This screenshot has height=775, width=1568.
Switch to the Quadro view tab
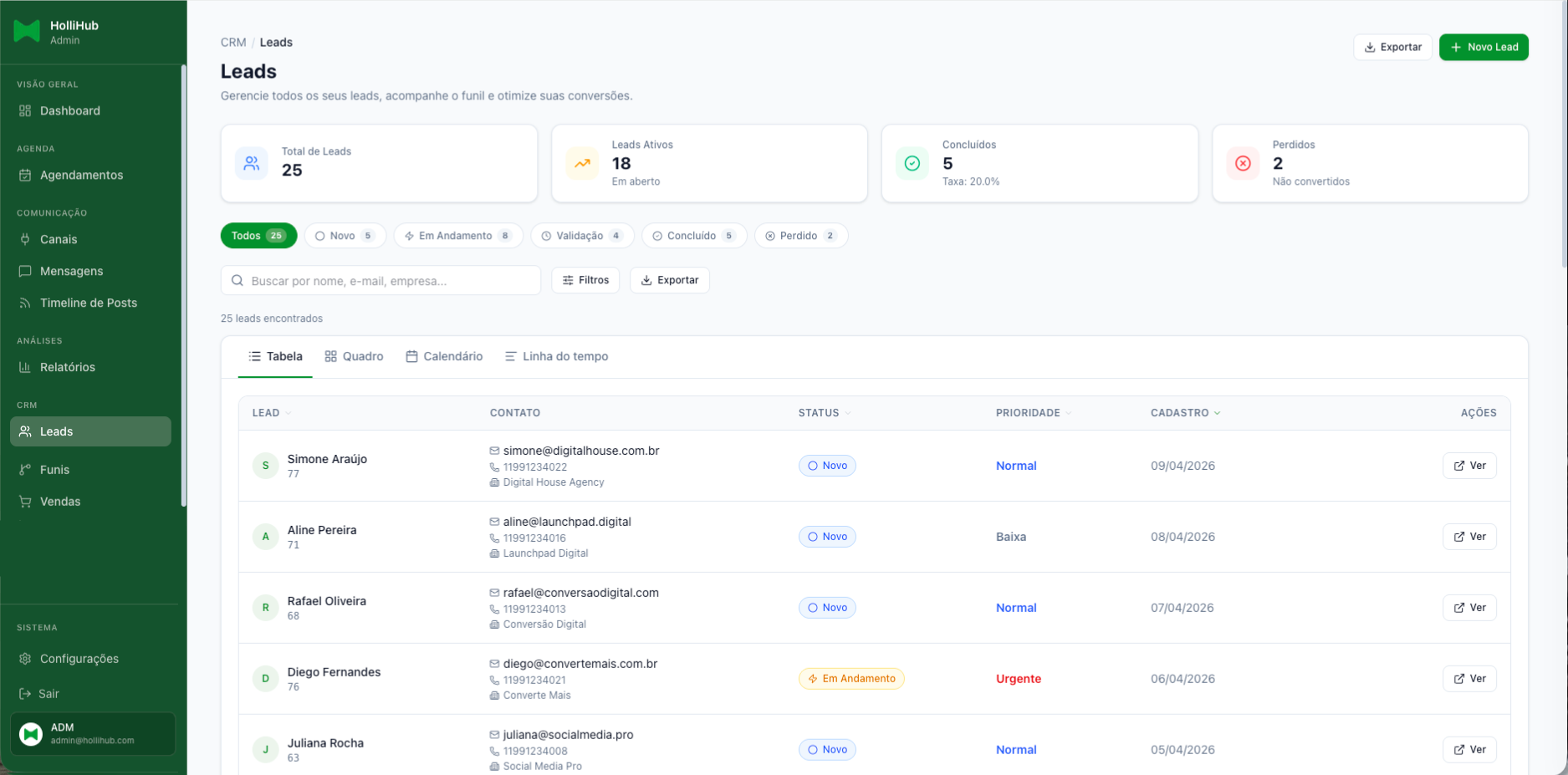pos(354,356)
